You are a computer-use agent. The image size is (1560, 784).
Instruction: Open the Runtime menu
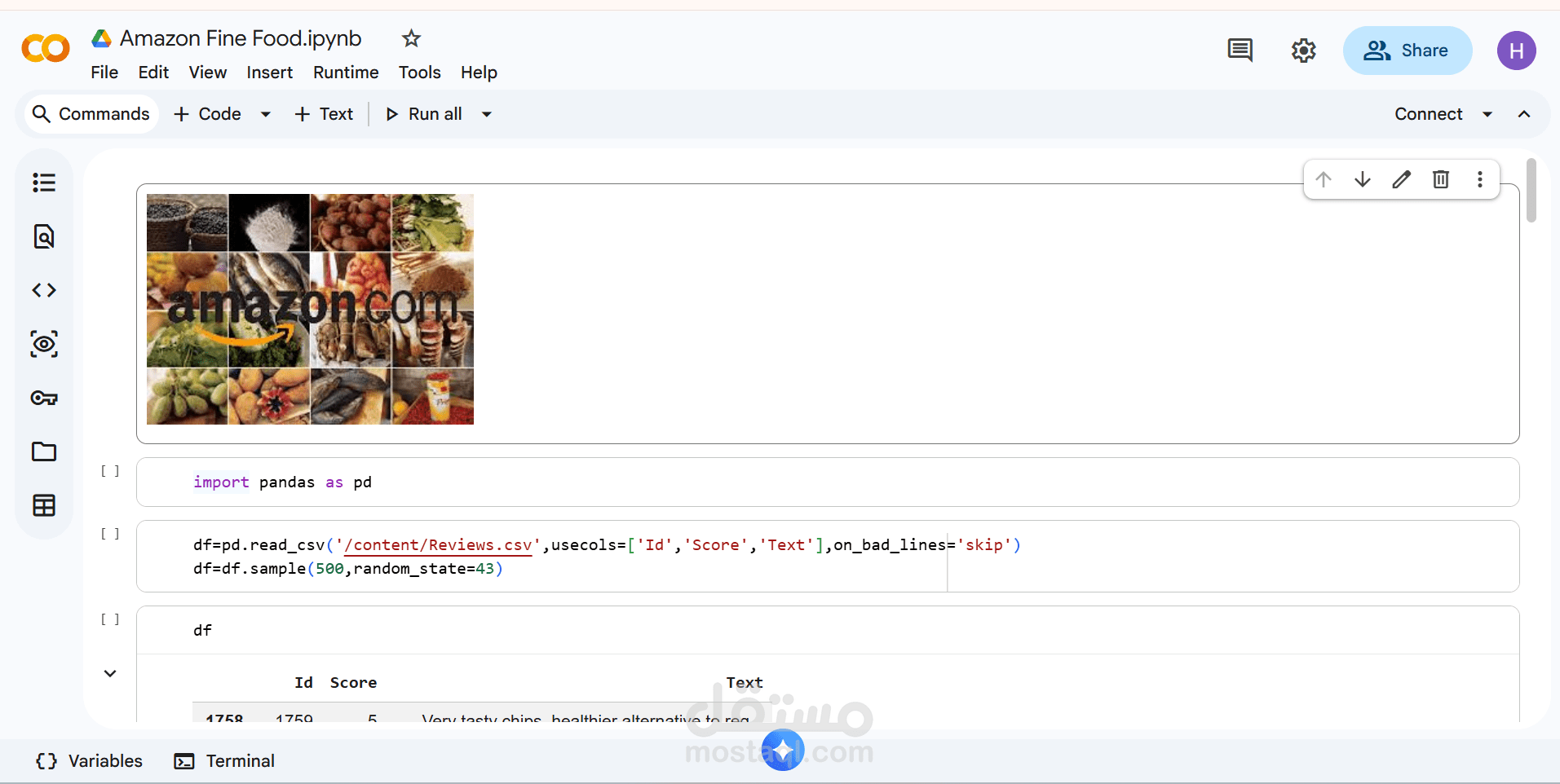coord(345,73)
